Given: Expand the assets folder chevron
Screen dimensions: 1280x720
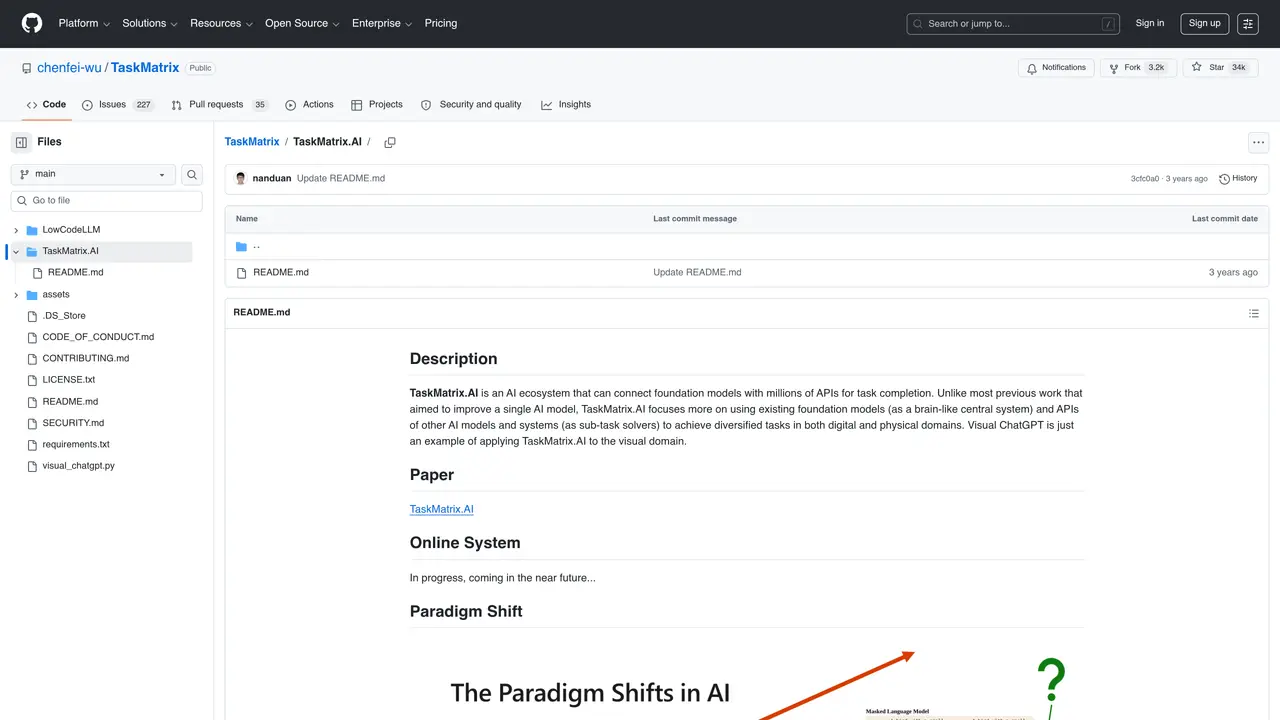Looking at the screenshot, I should (16, 295).
